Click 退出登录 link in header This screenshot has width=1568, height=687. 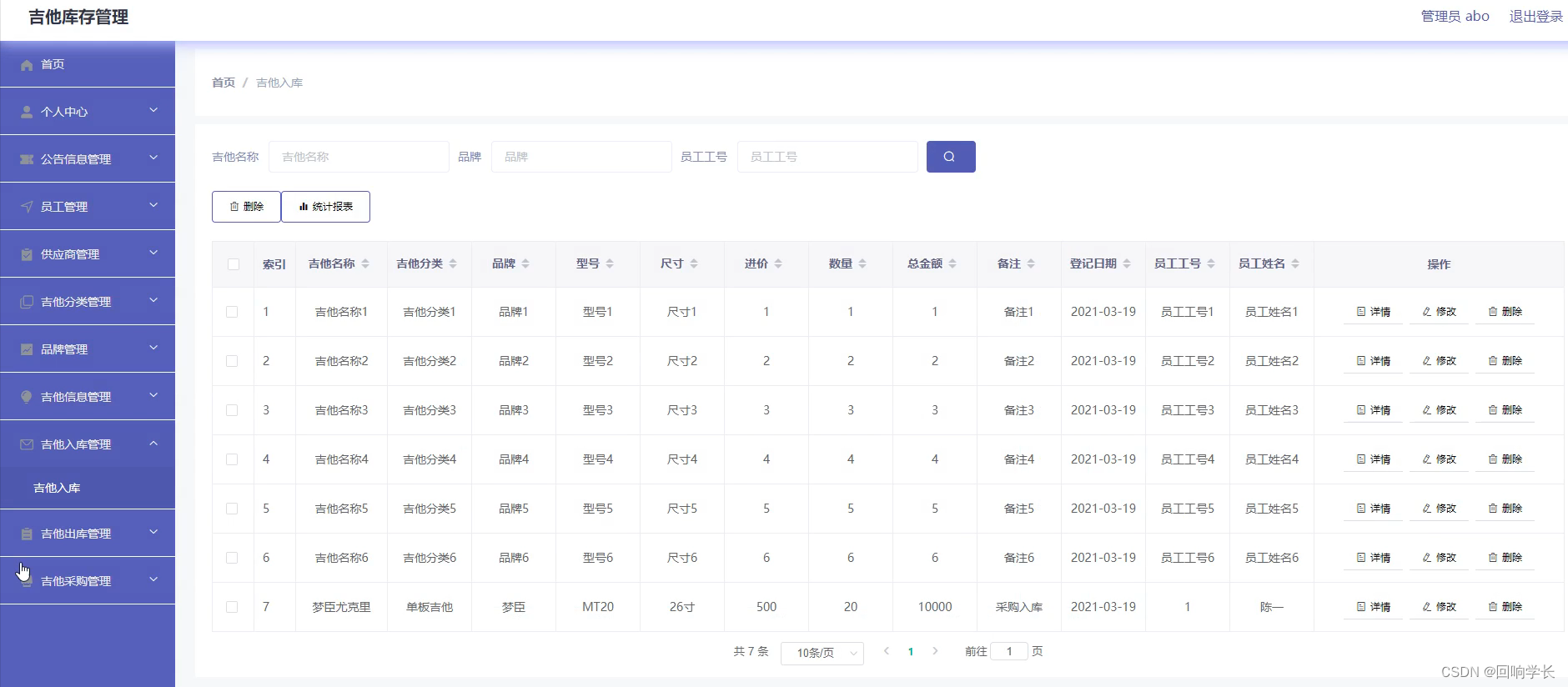(x=1535, y=17)
